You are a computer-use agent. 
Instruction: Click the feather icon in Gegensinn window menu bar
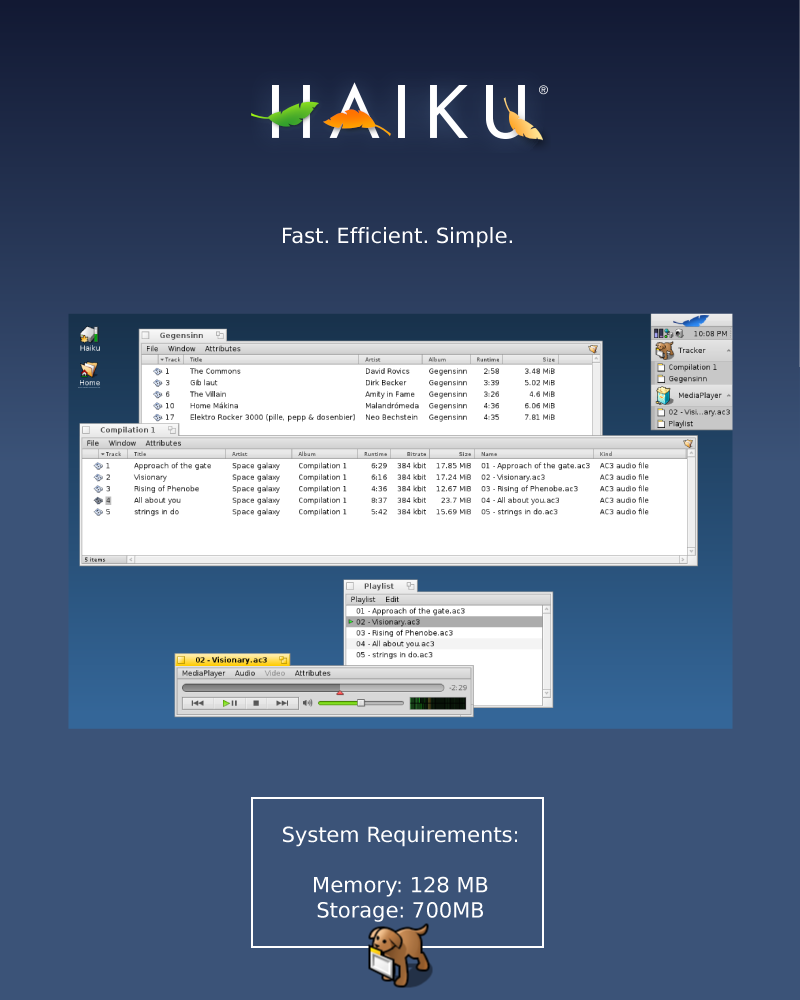[x=593, y=349]
